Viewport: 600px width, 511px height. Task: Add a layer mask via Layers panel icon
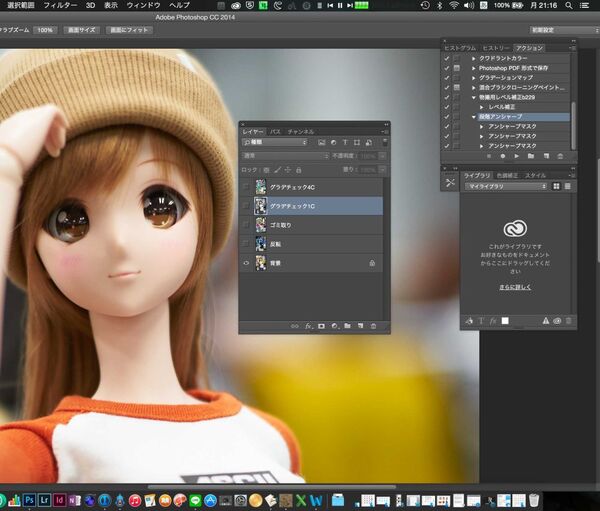coord(321,326)
